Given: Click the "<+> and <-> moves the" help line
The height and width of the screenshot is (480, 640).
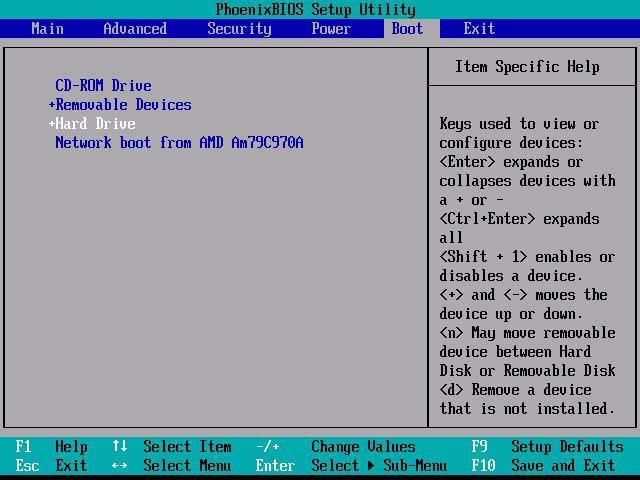Looking at the screenshot, I should (523, 295).
